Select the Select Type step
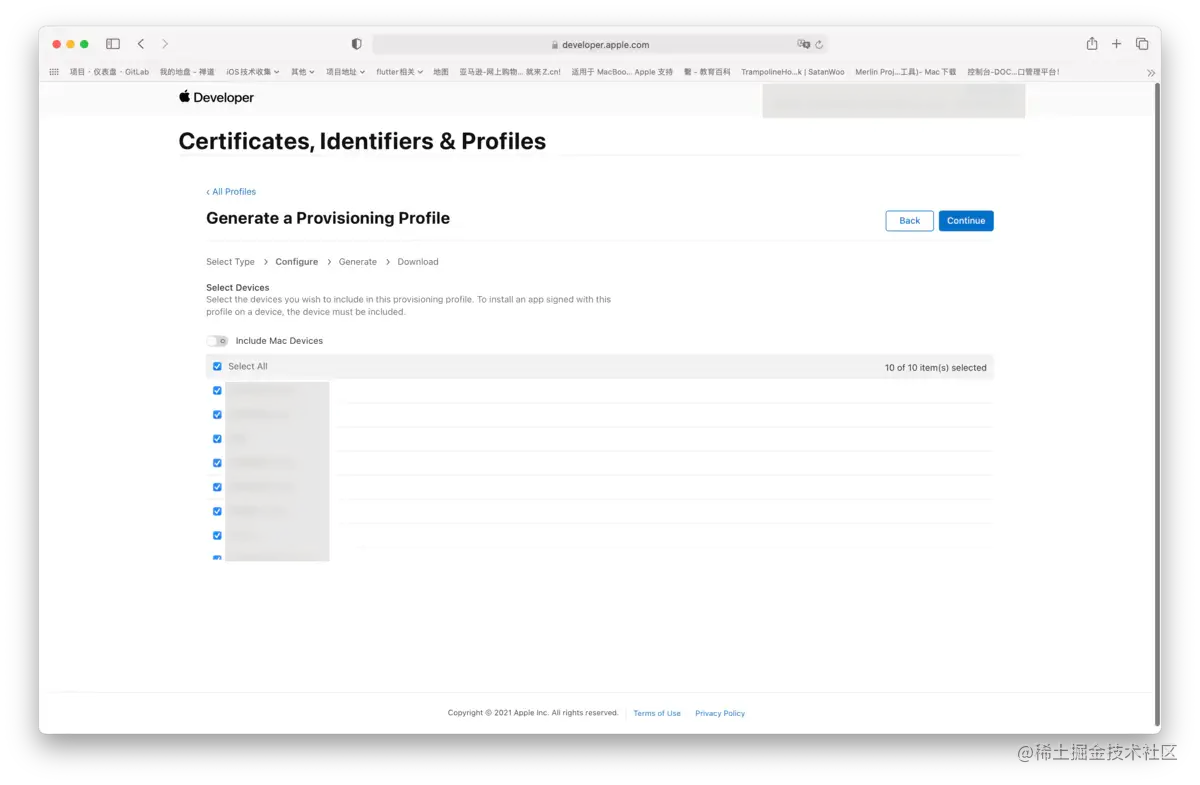This screenshot has height=785, width=1200. (x=230, y=262)
